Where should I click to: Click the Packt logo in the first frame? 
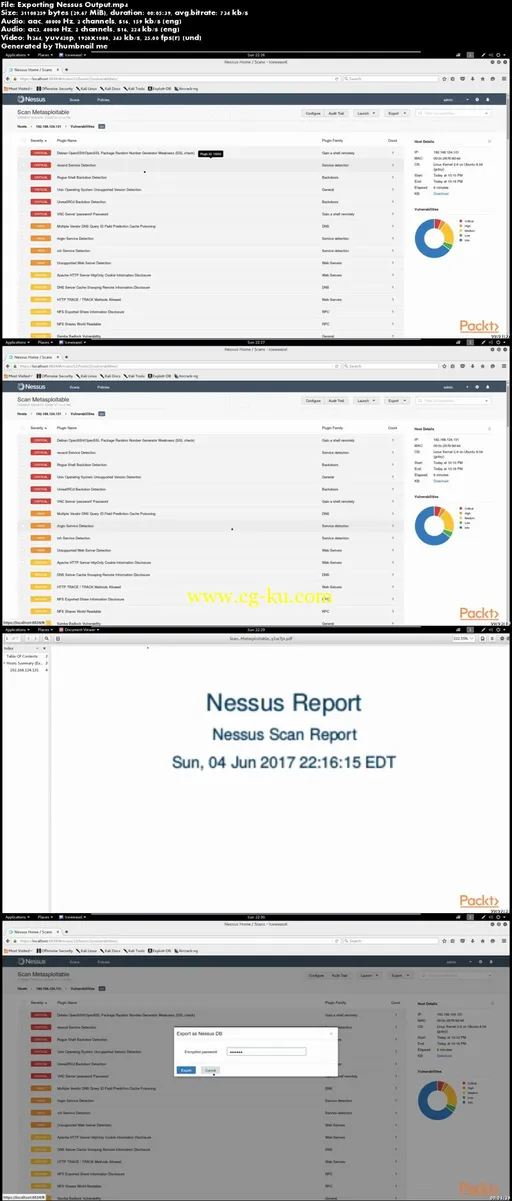click(478, 325)
